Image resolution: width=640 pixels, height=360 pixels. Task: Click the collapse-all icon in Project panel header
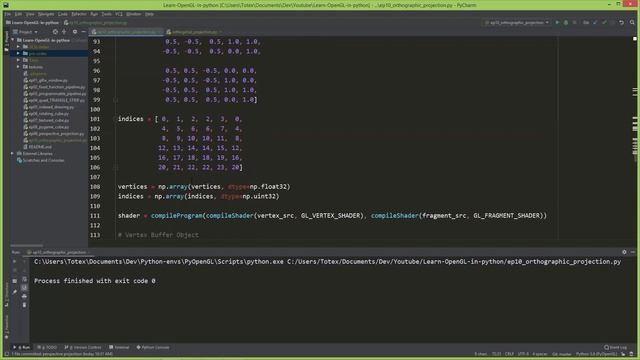pyautogui.click(x=64, y=31)
